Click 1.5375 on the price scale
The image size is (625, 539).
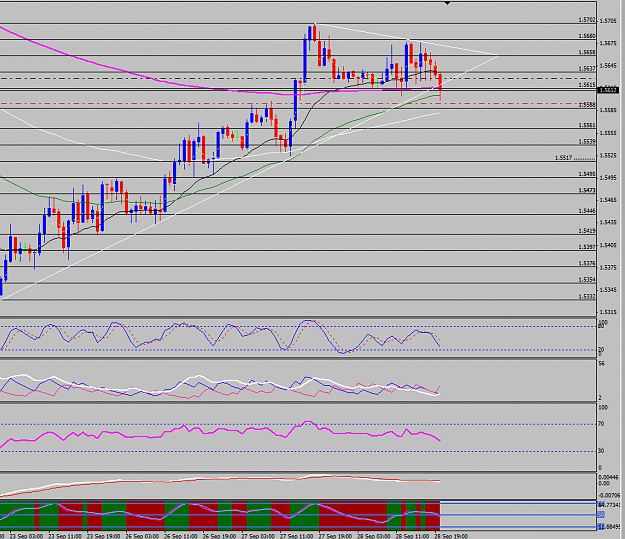pos(608,268)
